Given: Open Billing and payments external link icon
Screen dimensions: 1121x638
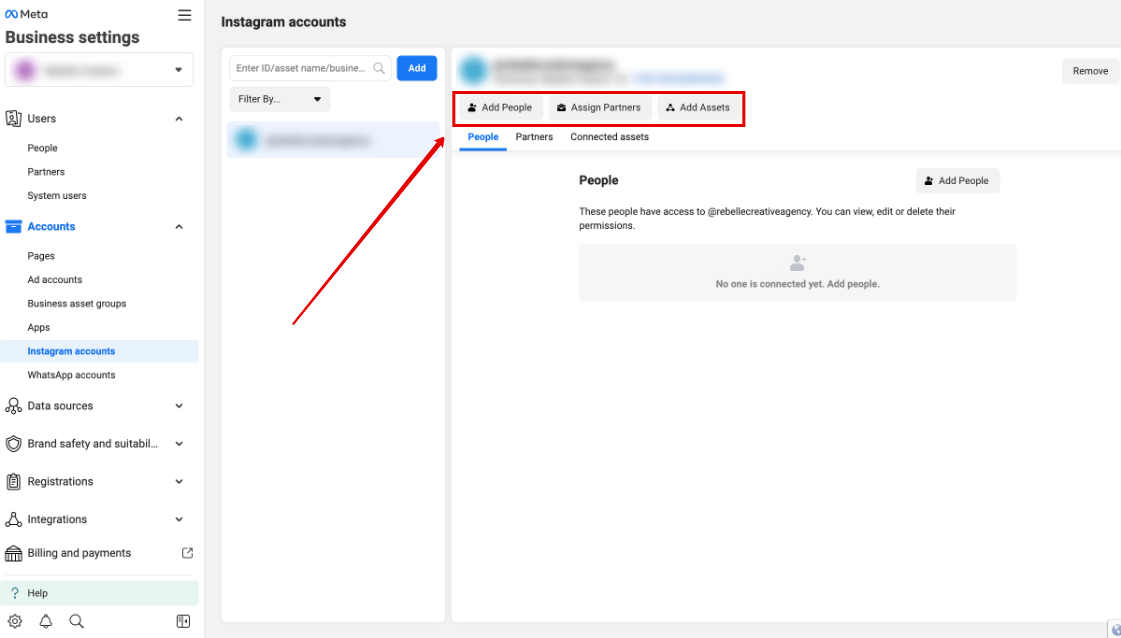Looking at the screenshot, I should (x=187, y=553).
